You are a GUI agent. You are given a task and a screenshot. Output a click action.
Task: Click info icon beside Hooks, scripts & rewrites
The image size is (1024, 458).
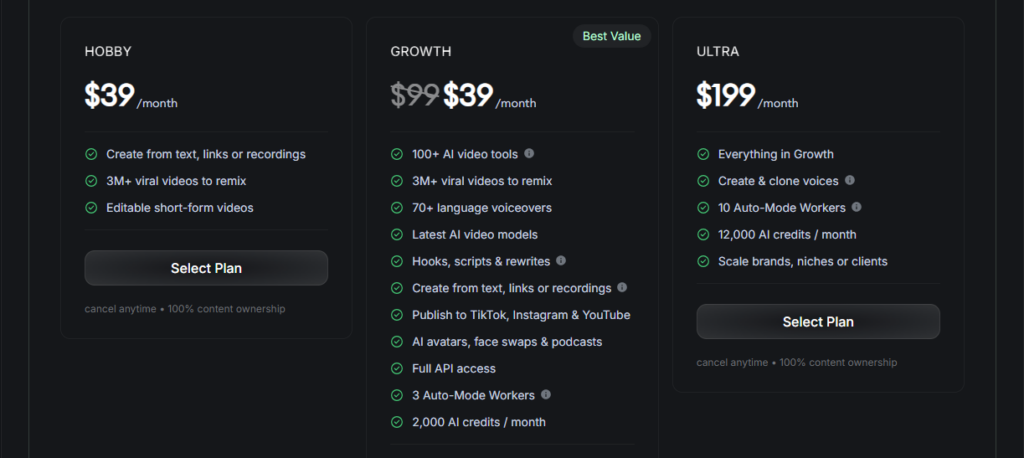coord(561,261)
